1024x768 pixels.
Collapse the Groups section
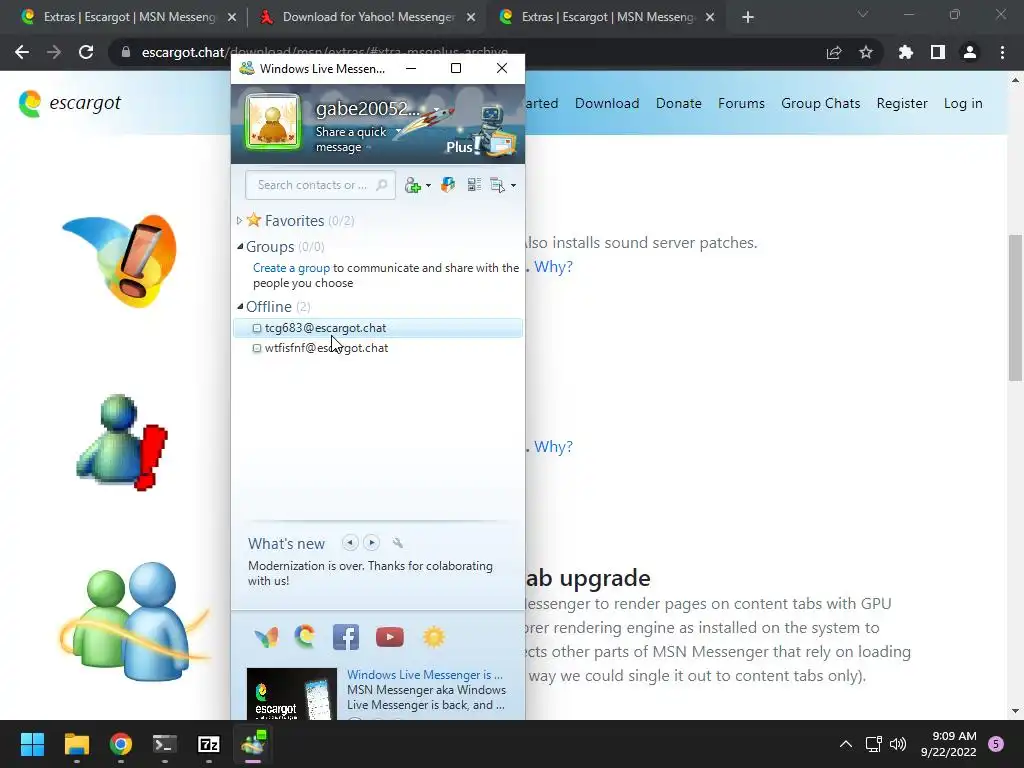[x=240, y=246]
